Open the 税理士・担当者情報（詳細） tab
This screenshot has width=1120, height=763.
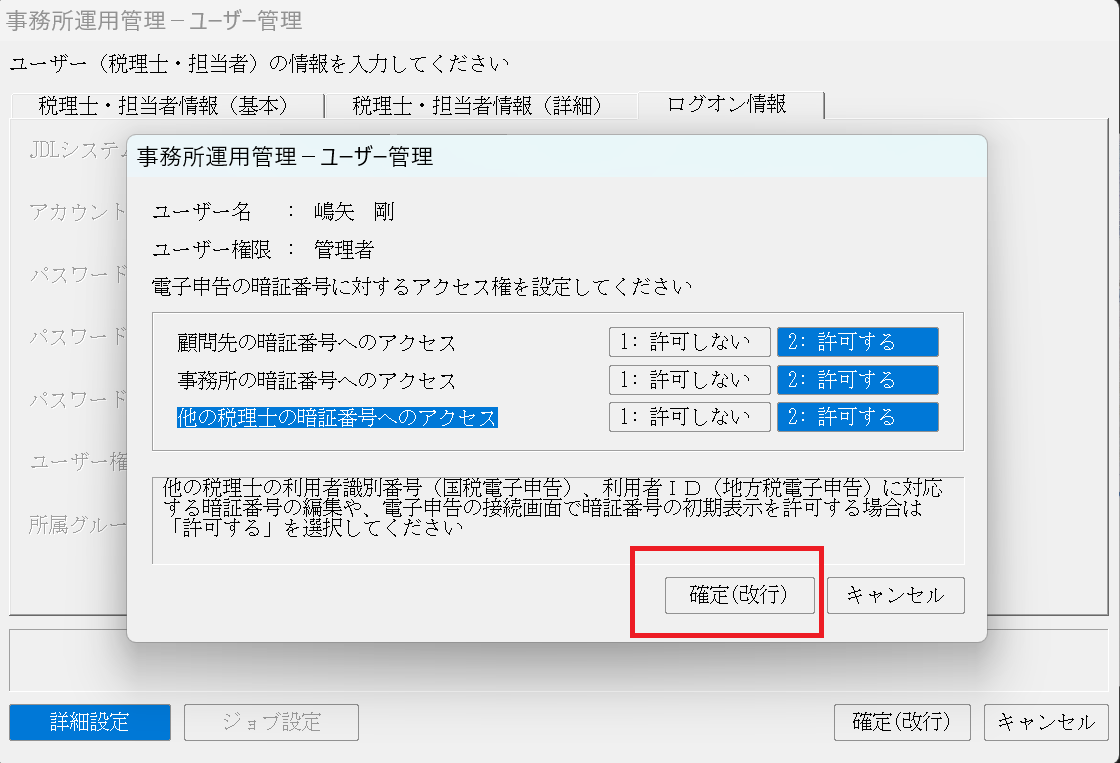[478, 105]
